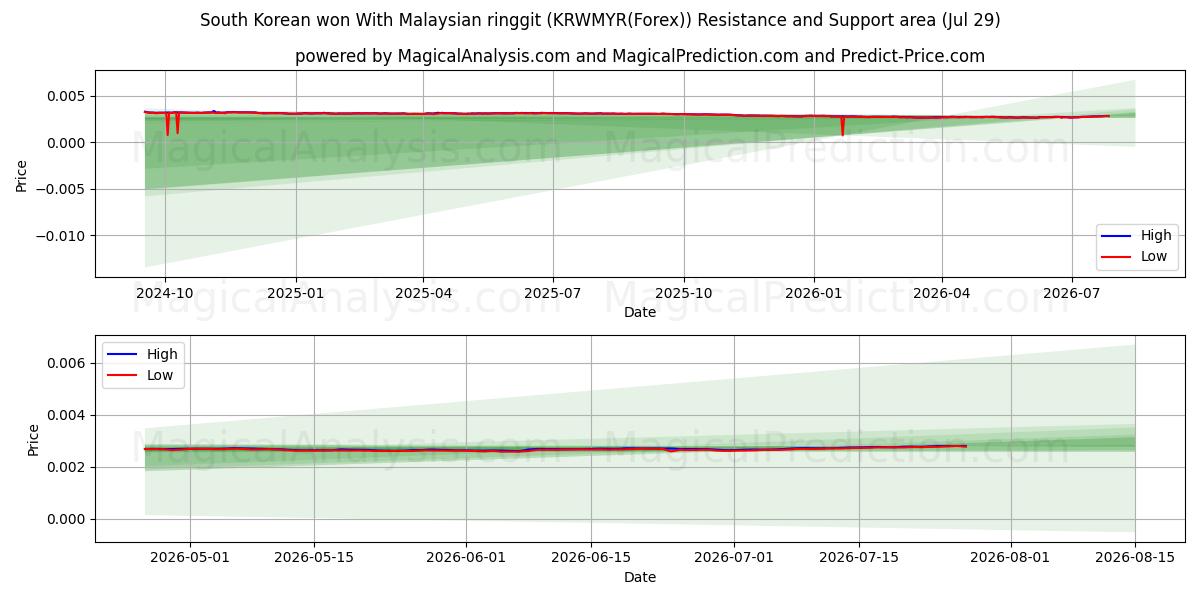The width and height of the screenshot is (1200, 600).
Task: Click the red downward price spike near 2026-01
Action: (842, 125)
